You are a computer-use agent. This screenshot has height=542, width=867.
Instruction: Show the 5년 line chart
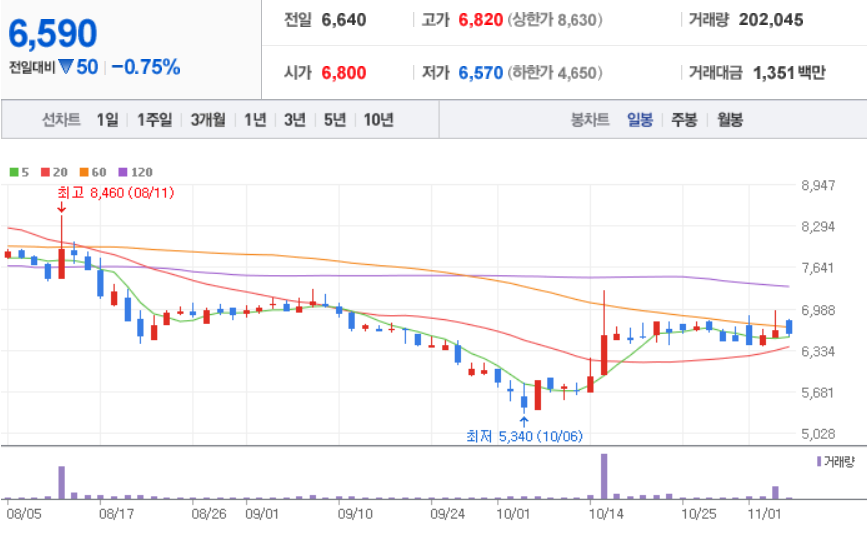335,119
